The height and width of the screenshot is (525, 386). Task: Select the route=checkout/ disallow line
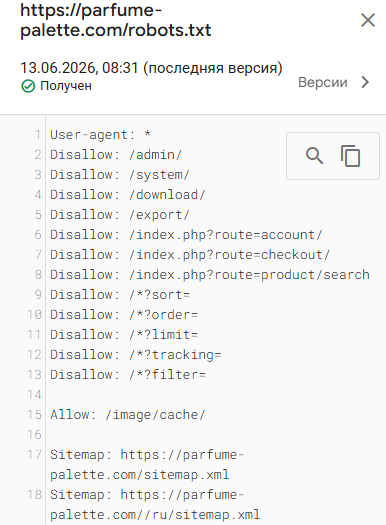[x=190, y=255]
